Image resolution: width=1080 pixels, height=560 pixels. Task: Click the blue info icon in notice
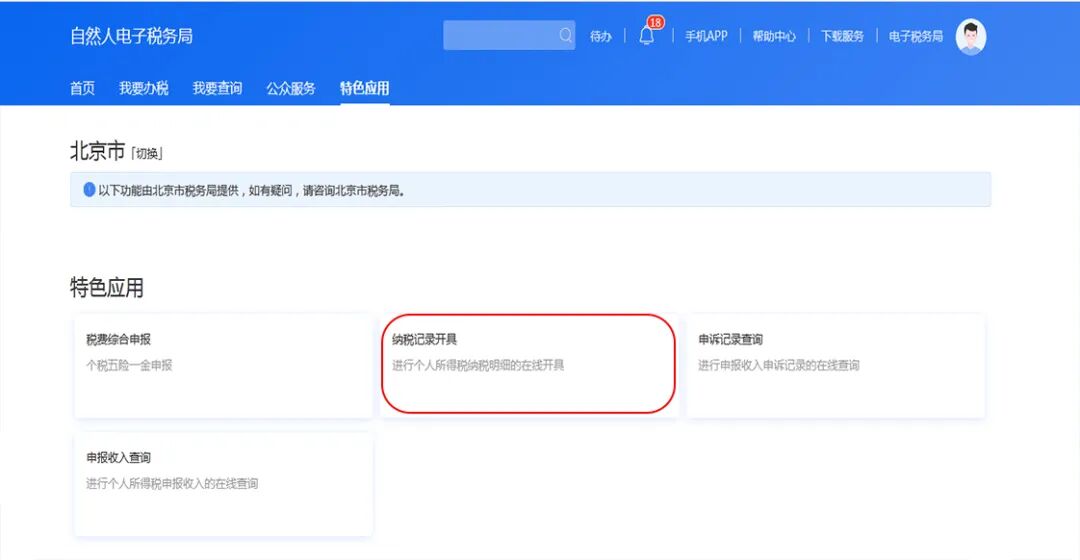(89, 190)
